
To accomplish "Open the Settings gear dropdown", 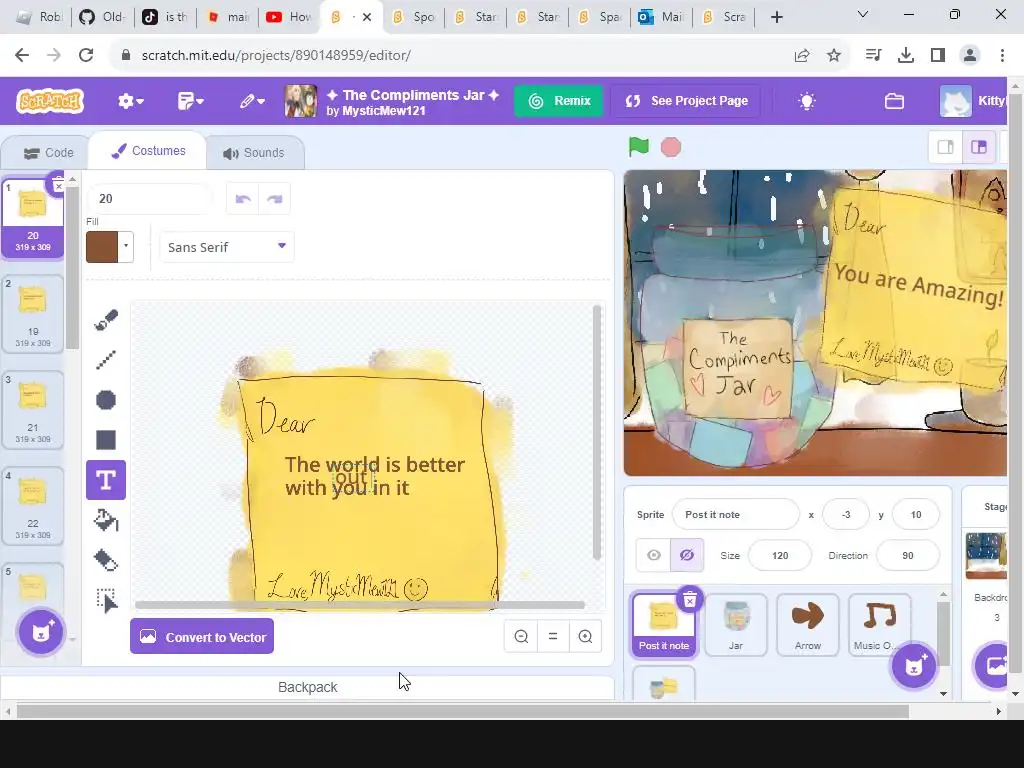I will (130, 101).
